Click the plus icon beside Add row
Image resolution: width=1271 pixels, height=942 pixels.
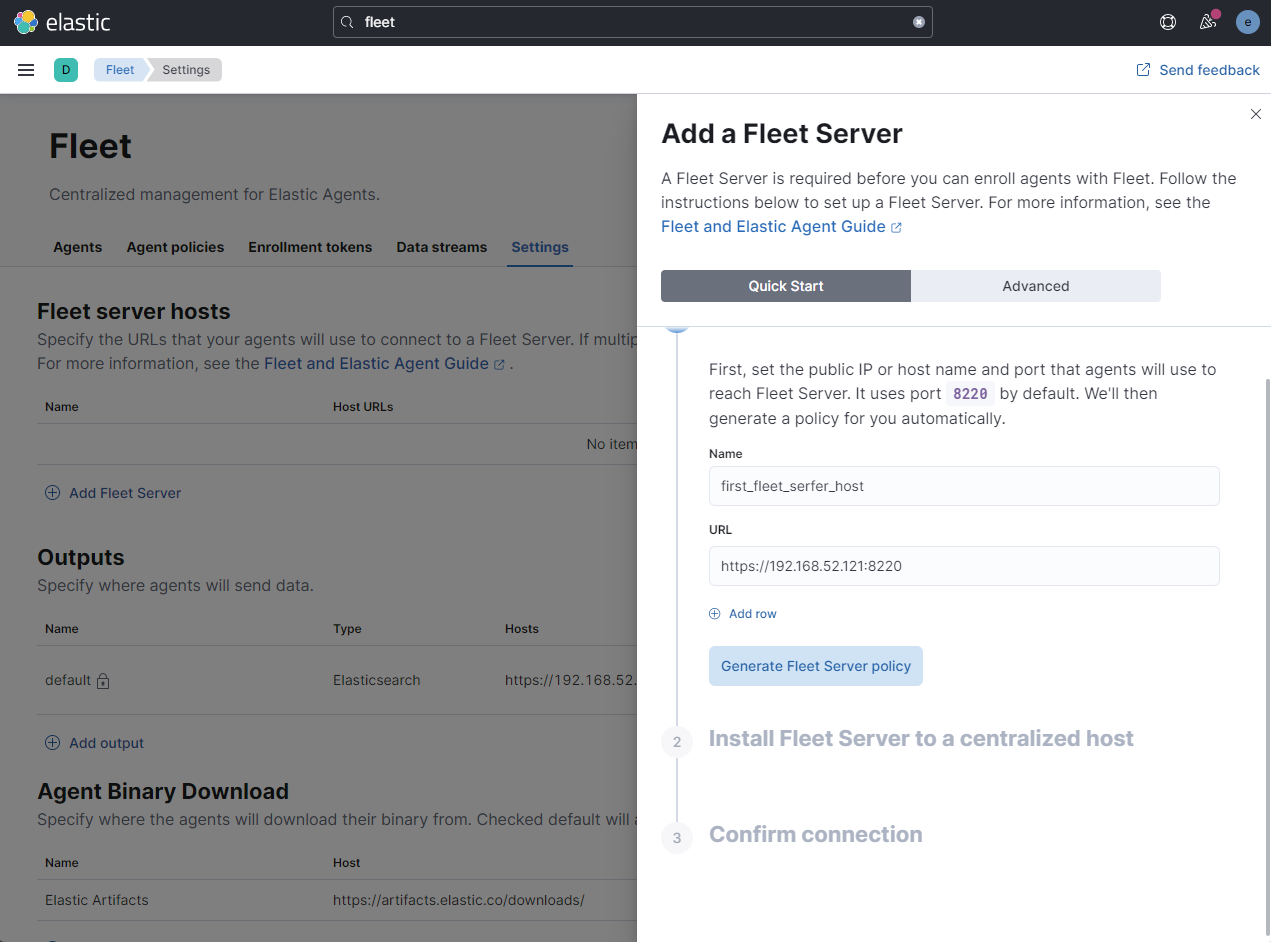[x=714, y=614]
